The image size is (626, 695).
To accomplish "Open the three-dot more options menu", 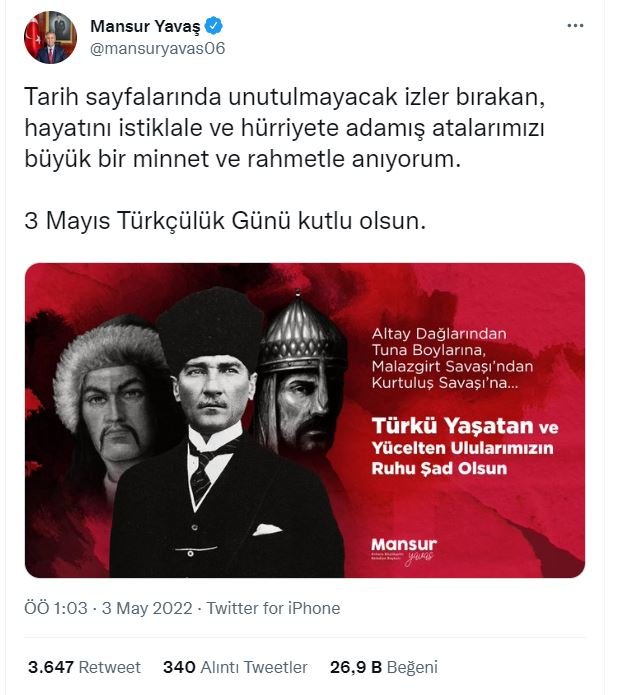I will (x=575, y=25).
